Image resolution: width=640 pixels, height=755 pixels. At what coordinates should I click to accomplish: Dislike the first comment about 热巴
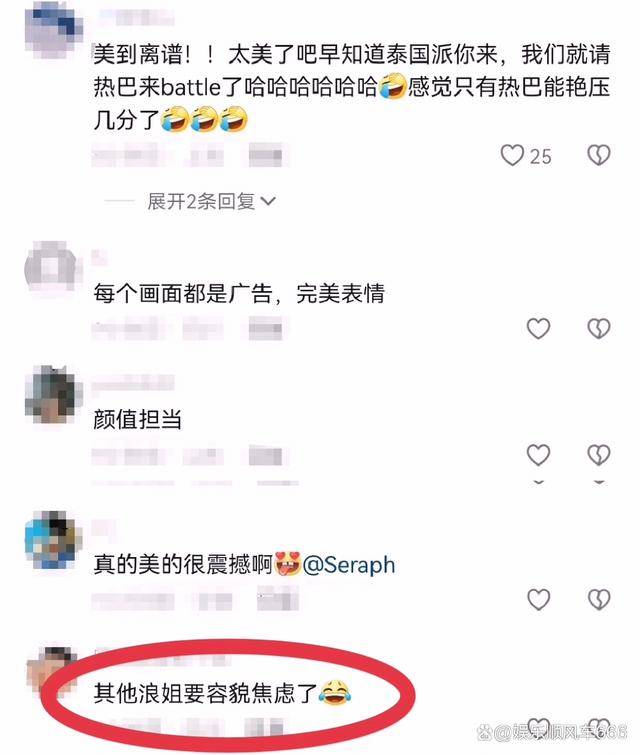(x=599, y=156)
